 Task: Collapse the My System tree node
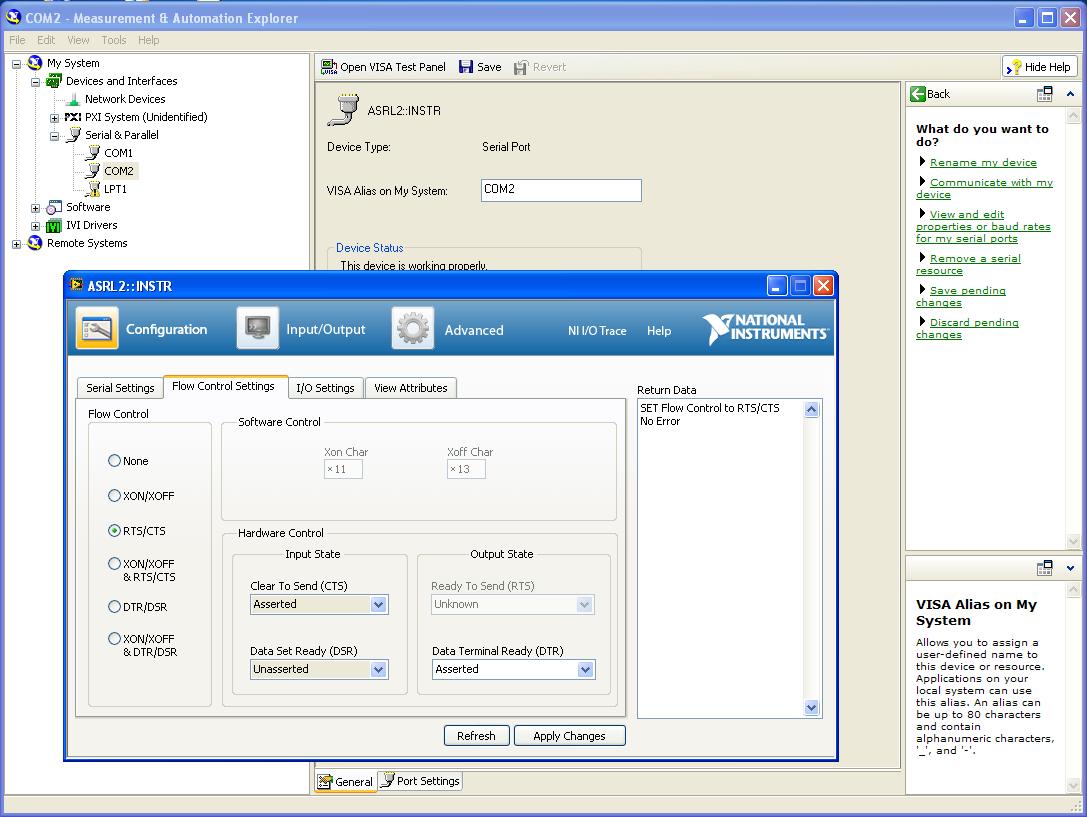click(x=17, y=64)
